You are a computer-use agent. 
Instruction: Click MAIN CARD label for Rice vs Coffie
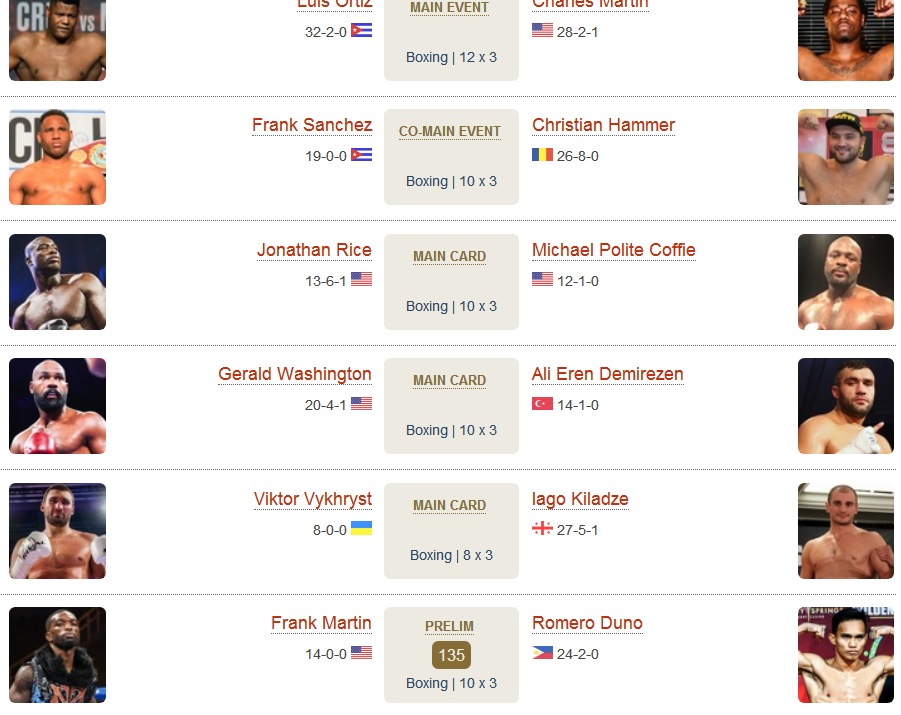pyautogui.click(x=450, y=256)
